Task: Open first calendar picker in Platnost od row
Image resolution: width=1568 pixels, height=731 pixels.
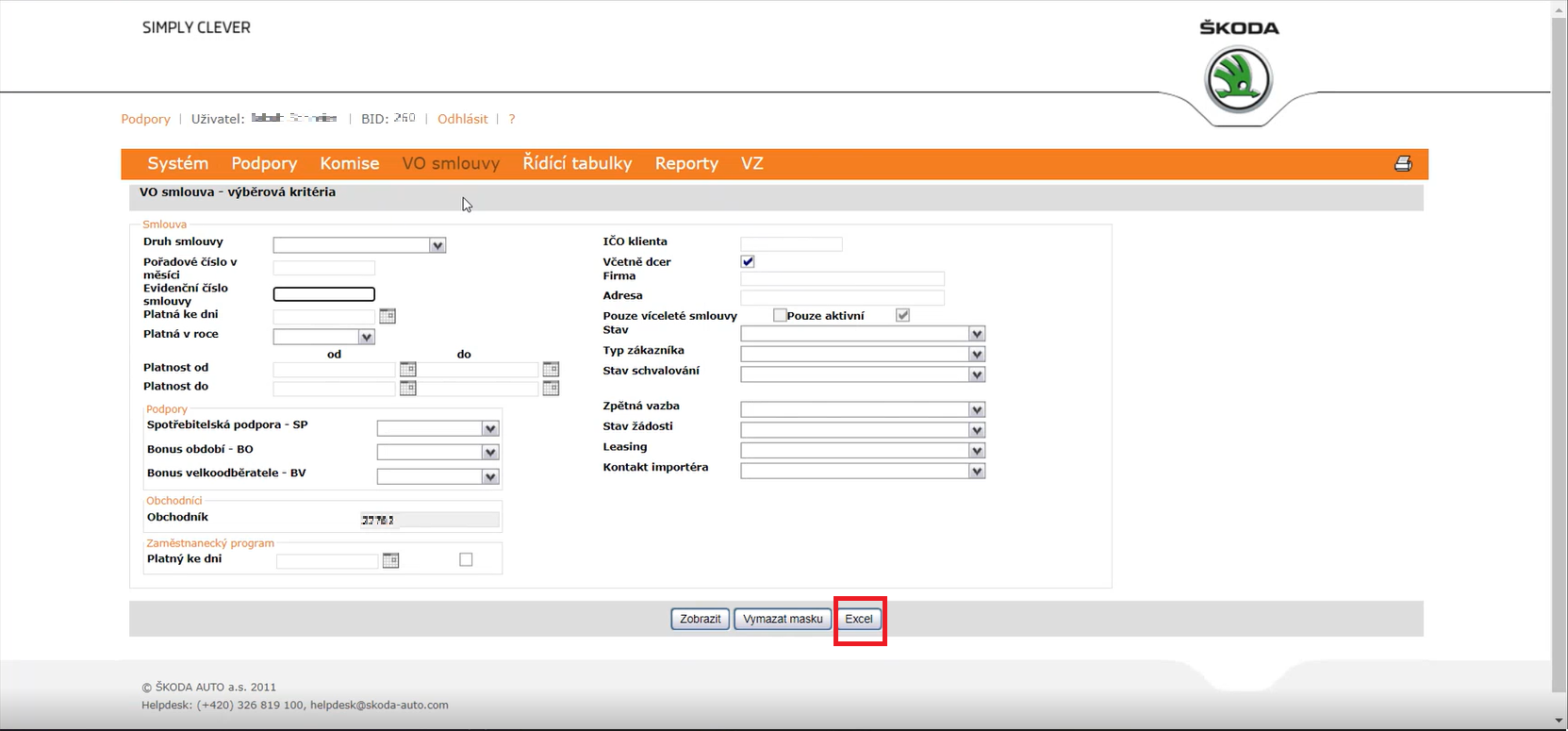Action: (407, 369)
